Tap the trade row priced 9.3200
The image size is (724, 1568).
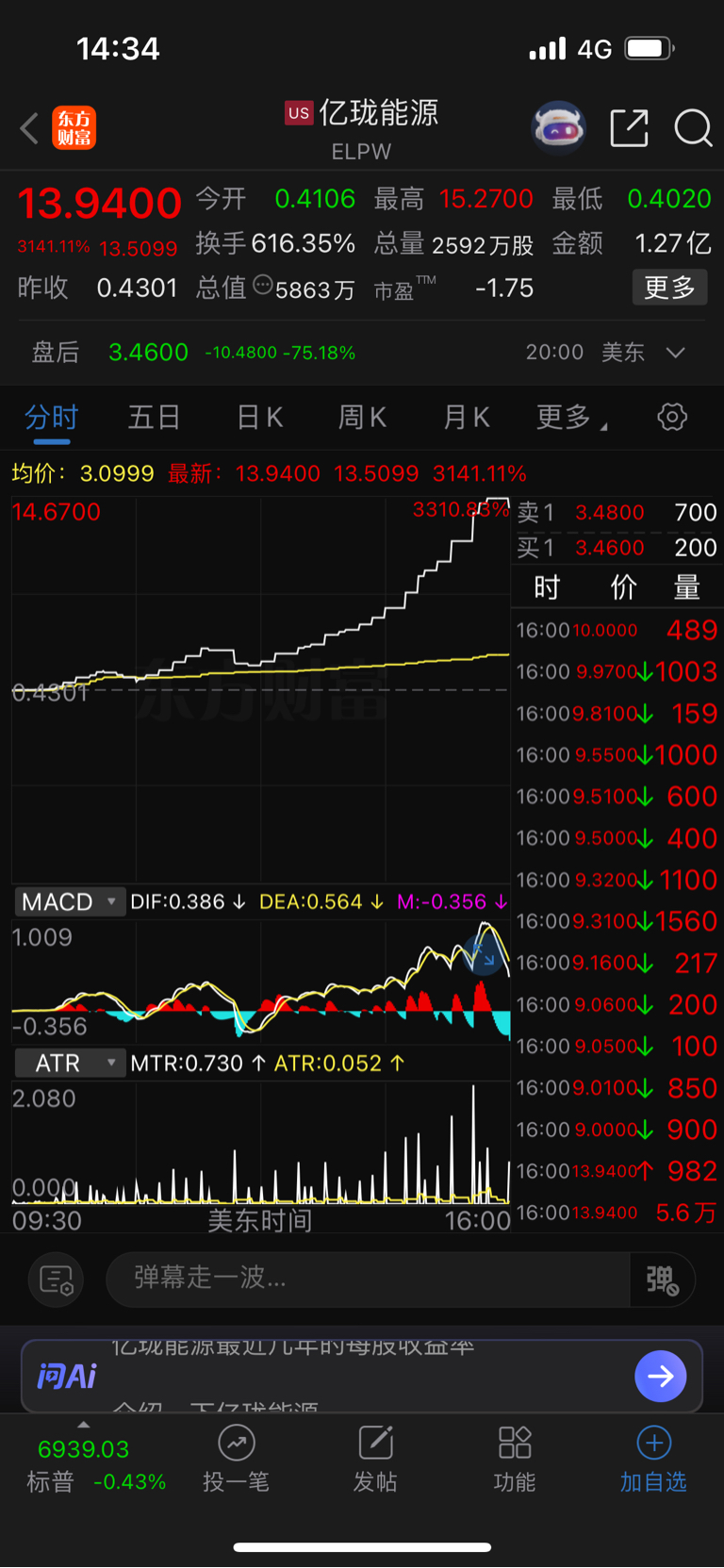(x=617, y=880)
